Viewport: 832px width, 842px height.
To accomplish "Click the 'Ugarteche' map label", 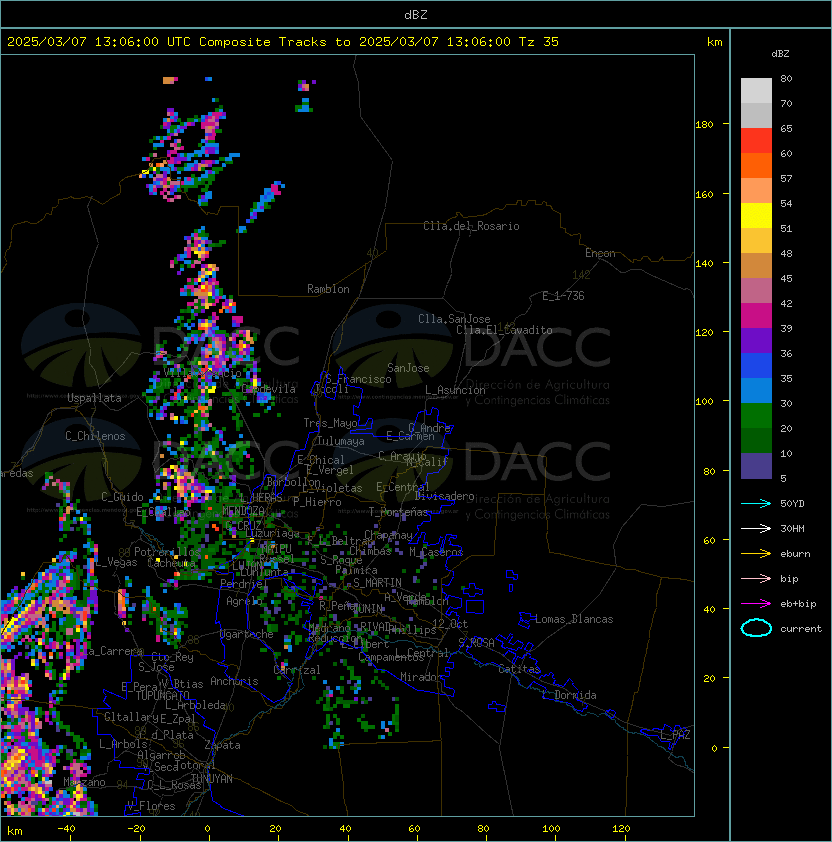I will [247, 634].
